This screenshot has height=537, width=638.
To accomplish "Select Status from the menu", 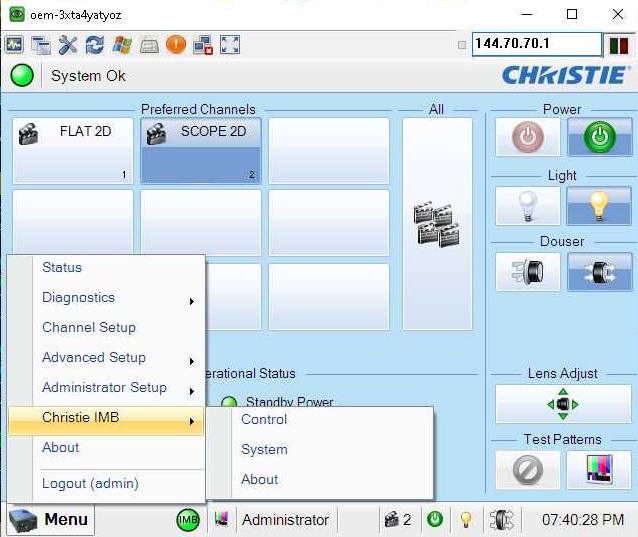I will (x=106, y=268).
